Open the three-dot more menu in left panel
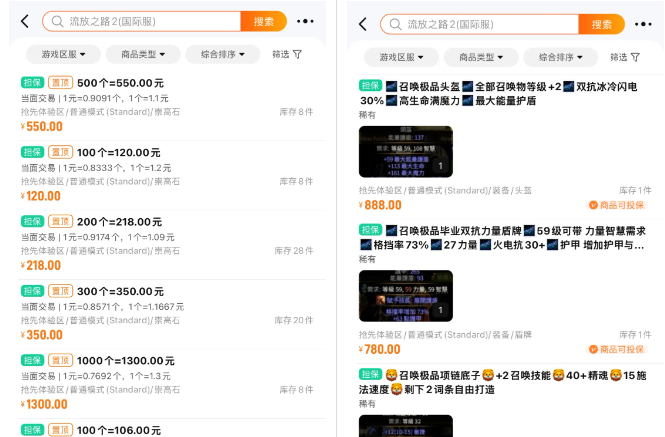Screen dimensions: 665x437 click(305, 21)
